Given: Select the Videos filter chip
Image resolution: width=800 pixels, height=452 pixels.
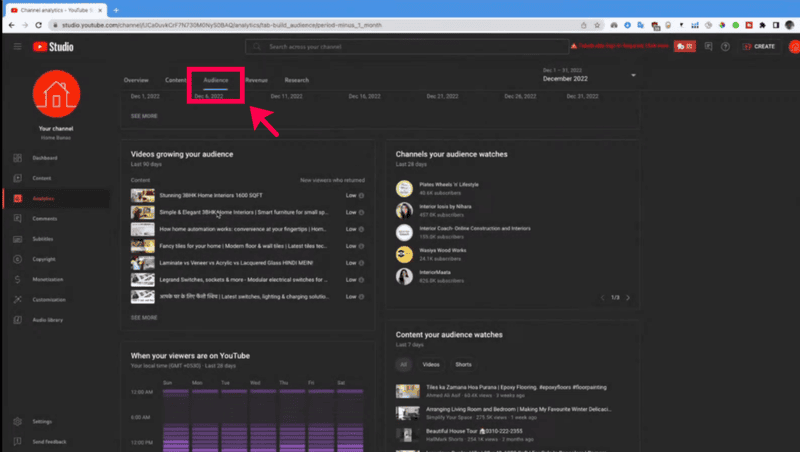Looking at the screenshot, I should coord(431,365).
